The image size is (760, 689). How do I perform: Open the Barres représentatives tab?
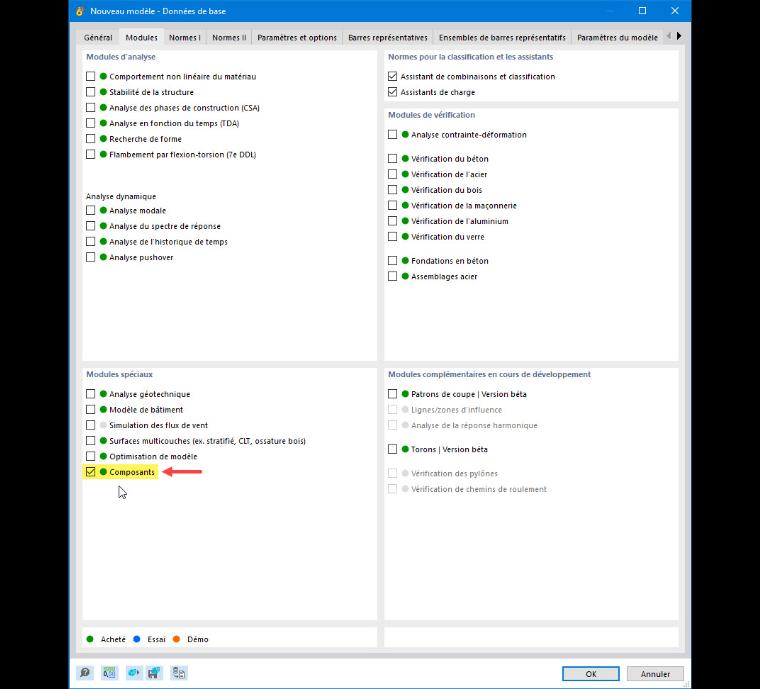388,37
